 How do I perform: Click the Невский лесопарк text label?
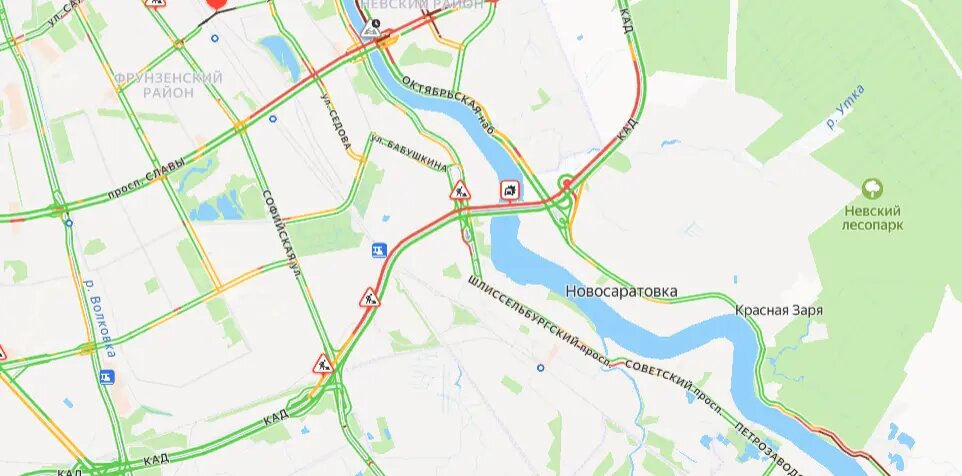click(872, 218)
